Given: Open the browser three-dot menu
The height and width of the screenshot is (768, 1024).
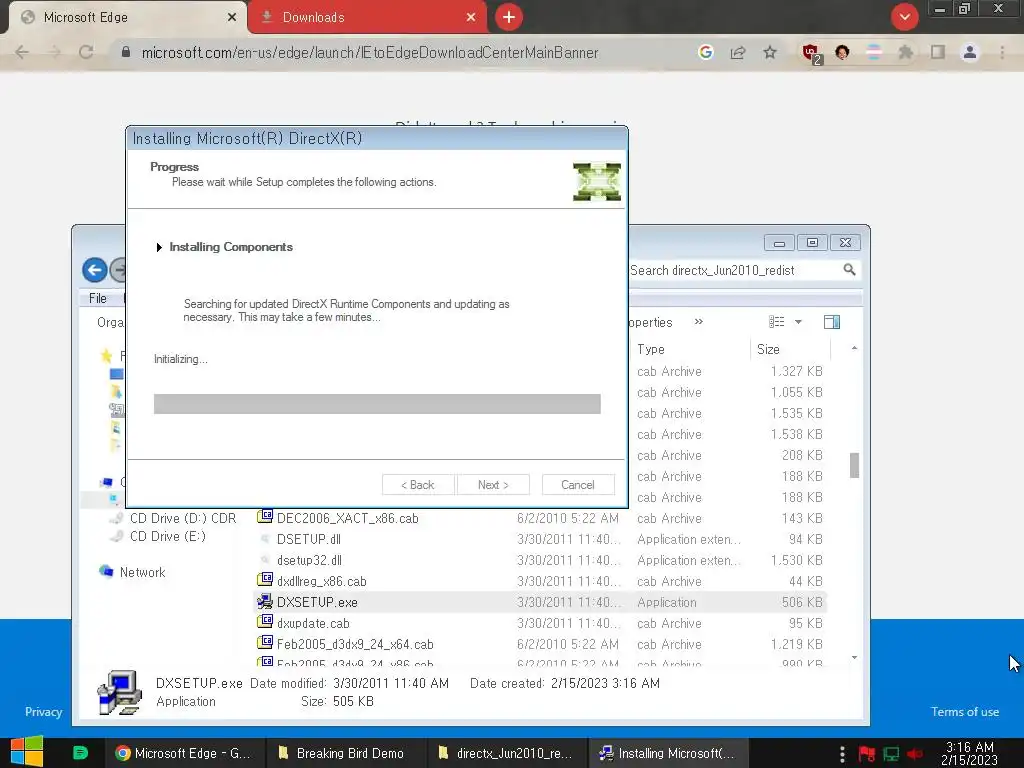Looking at the screenshot, I should pos(1002,52).
